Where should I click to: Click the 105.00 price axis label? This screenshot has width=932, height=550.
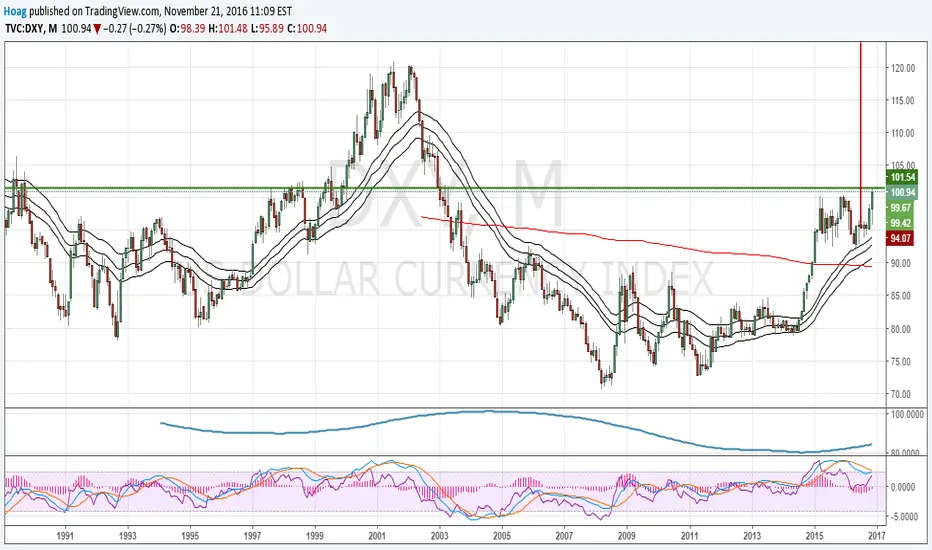(902, 165)
